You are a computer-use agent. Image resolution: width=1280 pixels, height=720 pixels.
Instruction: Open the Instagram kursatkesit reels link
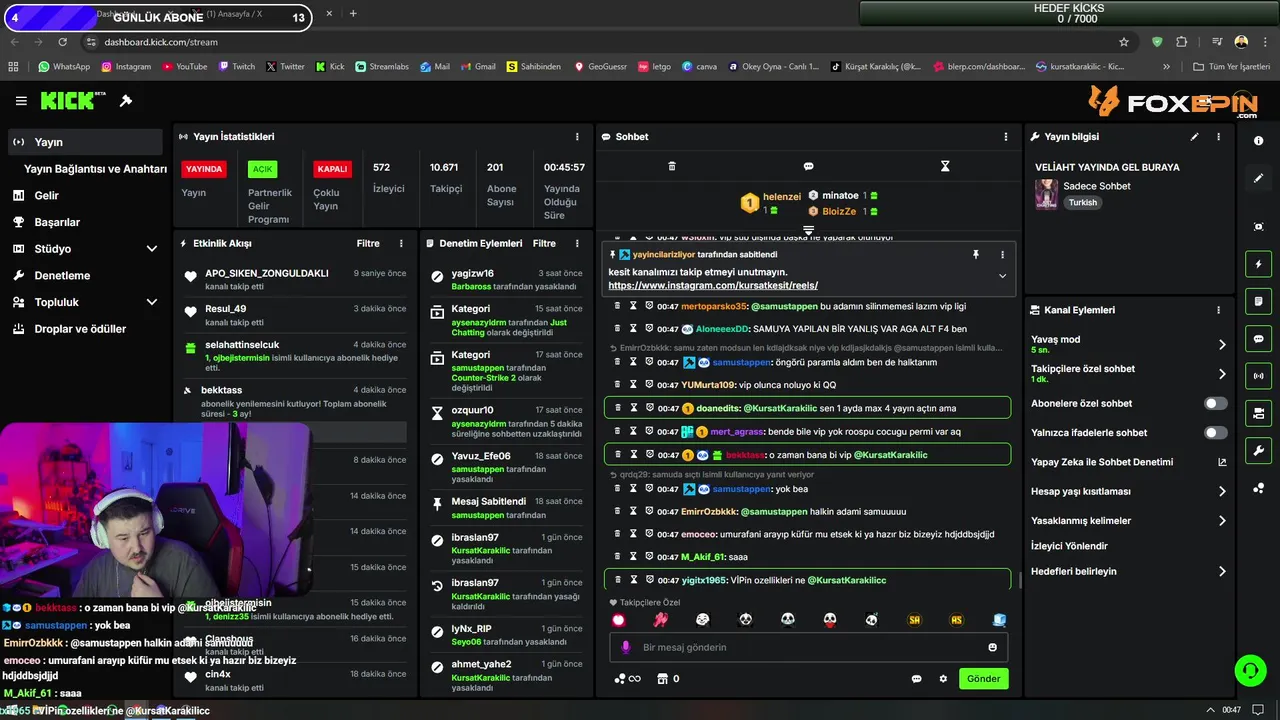pos(713,285)
